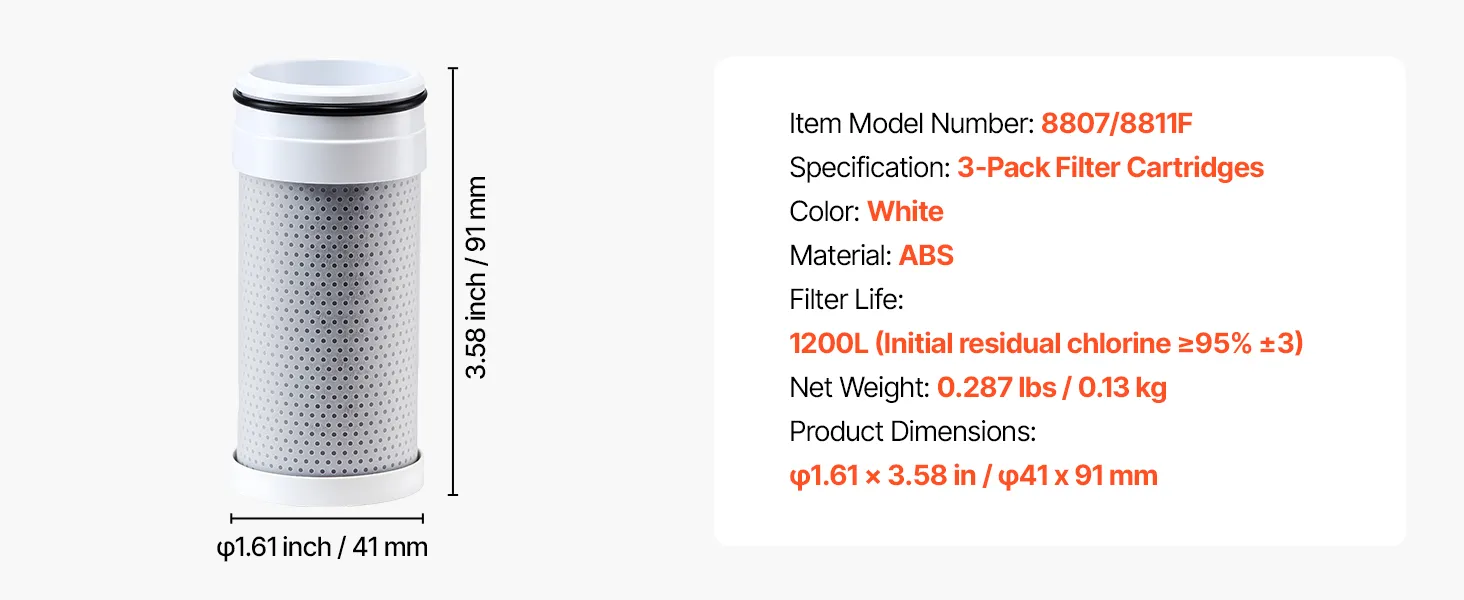This screenshot has width=1464, height=600.
Task: Click the Specification label
Action: 869,168
